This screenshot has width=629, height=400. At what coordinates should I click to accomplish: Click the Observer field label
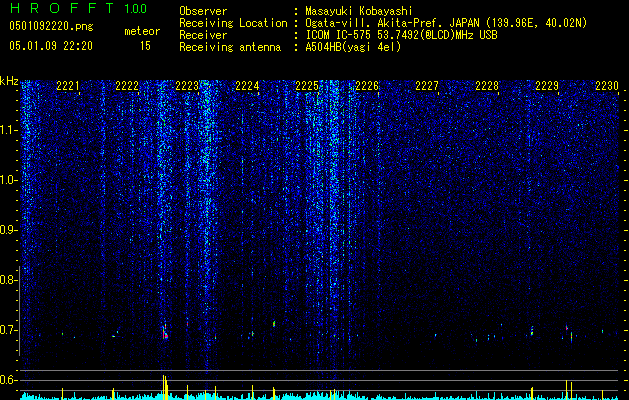point(203,11)
